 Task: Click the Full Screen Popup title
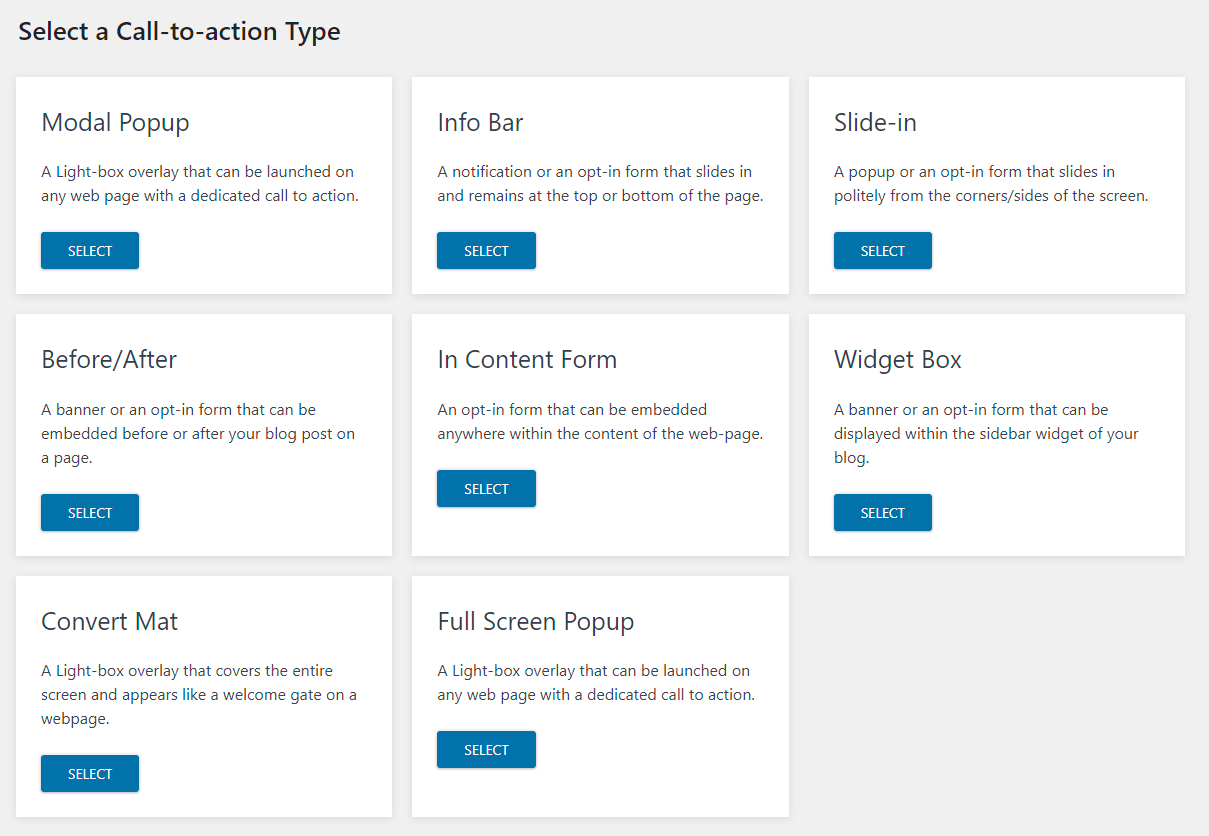point(536,622)
